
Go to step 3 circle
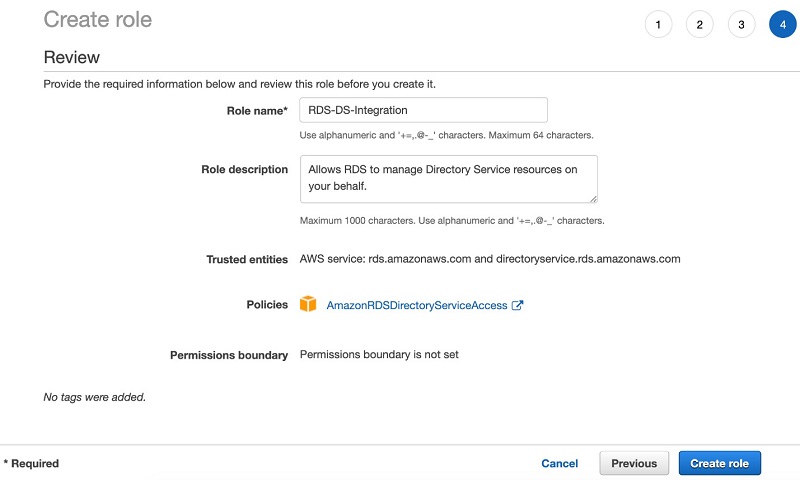[741, 24]
